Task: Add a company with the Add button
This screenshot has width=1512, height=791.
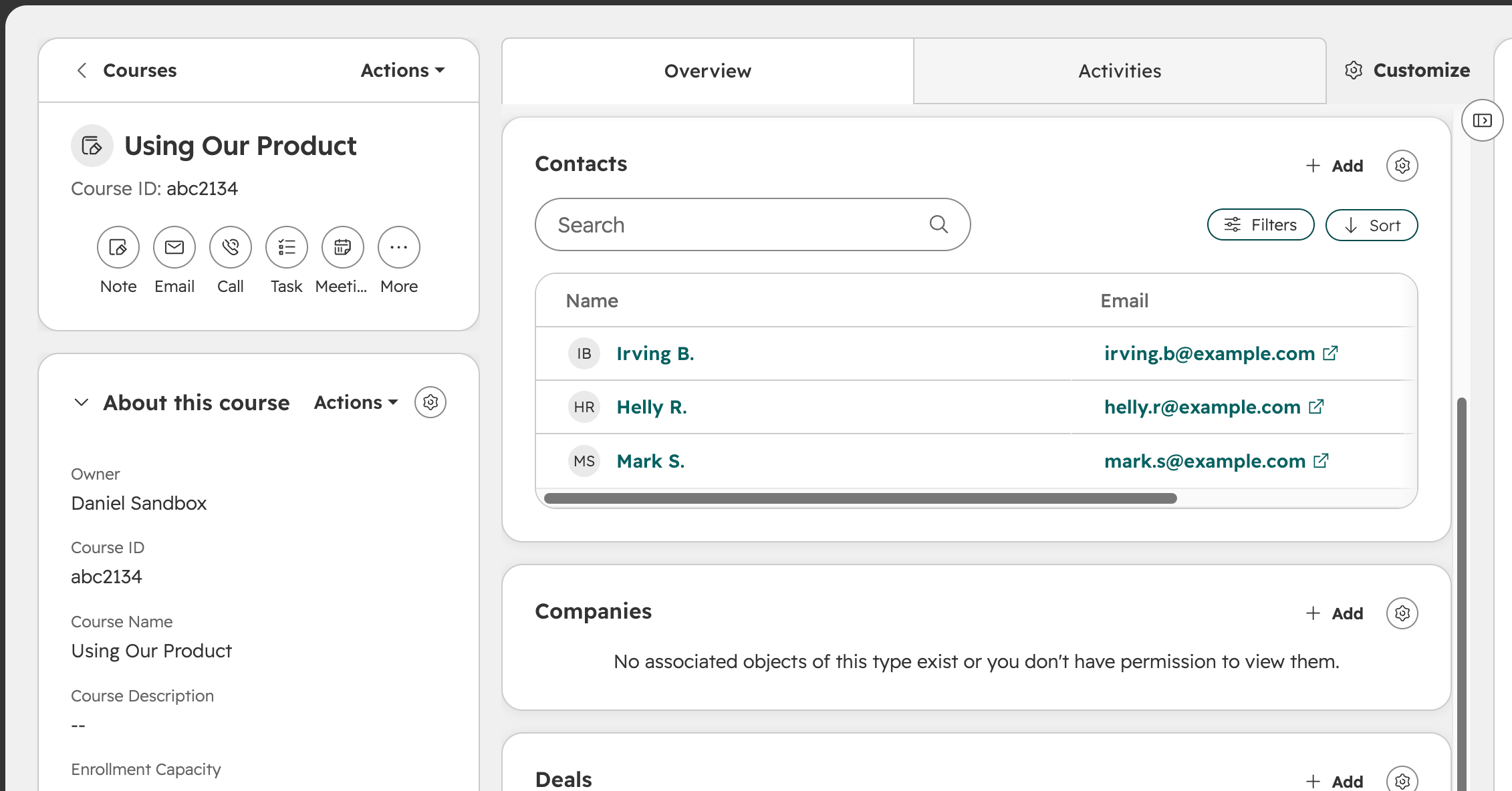Action: click(1334, 613)
